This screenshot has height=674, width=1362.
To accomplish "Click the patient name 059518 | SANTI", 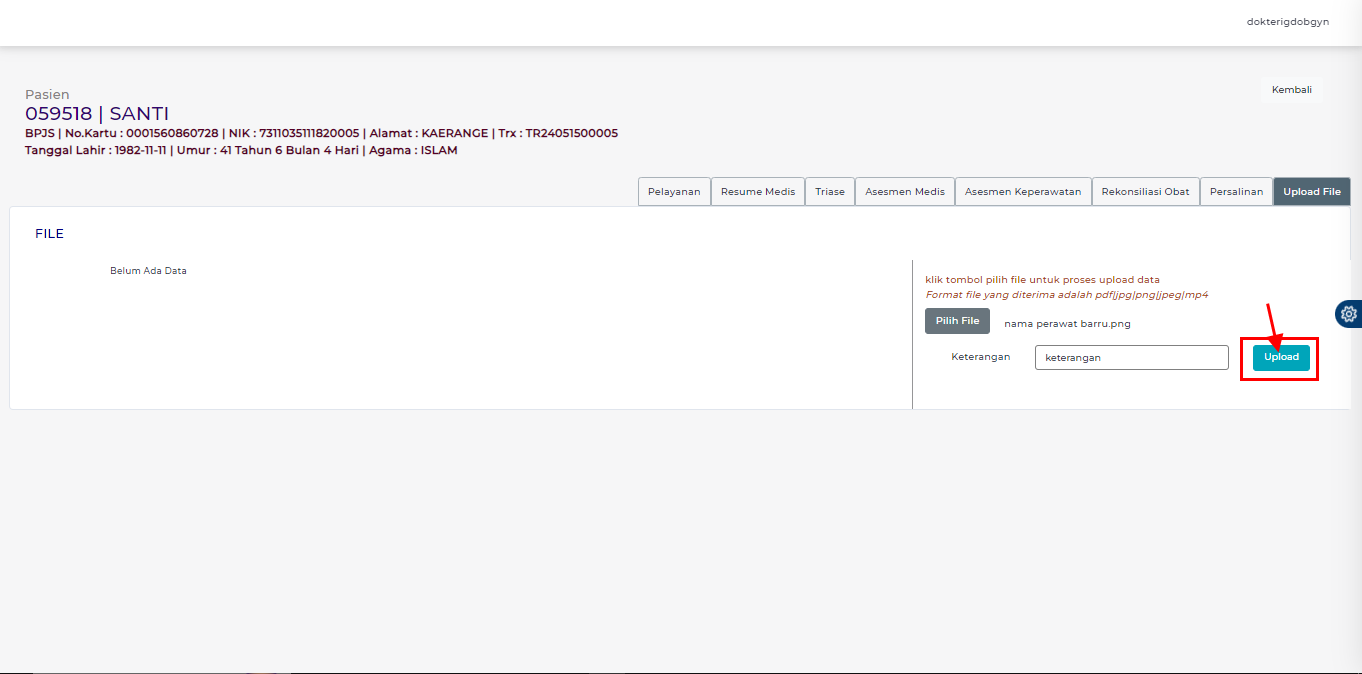I will [97, 114].
